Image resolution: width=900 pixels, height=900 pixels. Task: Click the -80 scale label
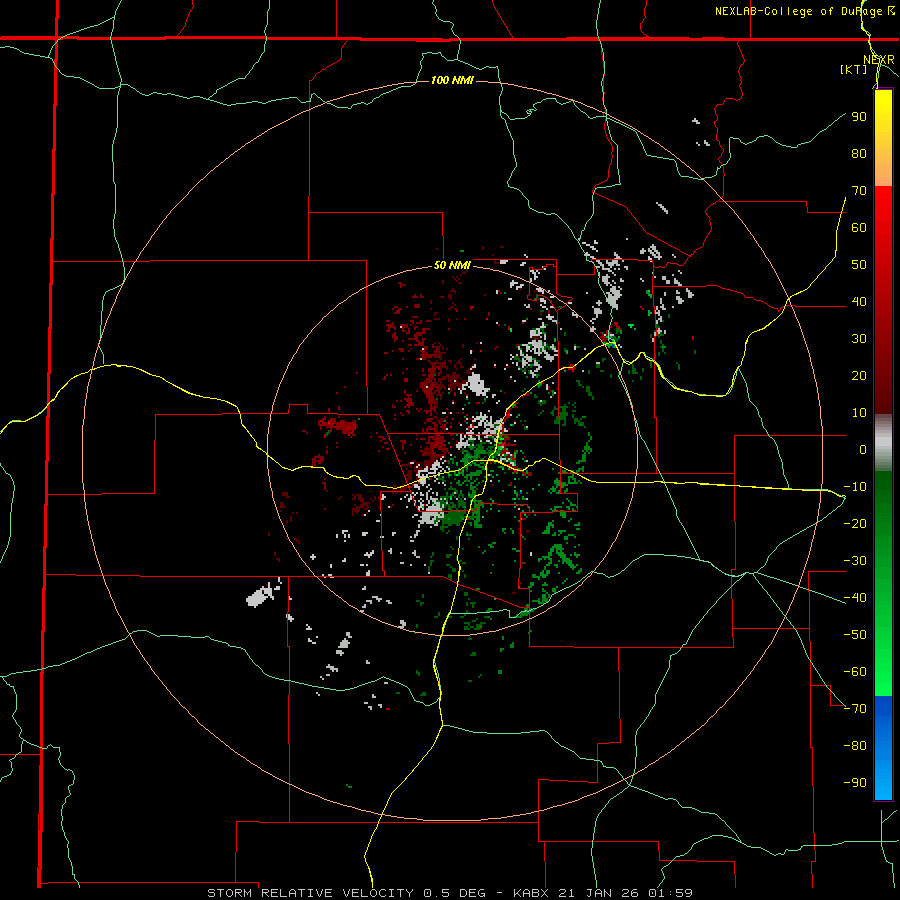(855, 746)
